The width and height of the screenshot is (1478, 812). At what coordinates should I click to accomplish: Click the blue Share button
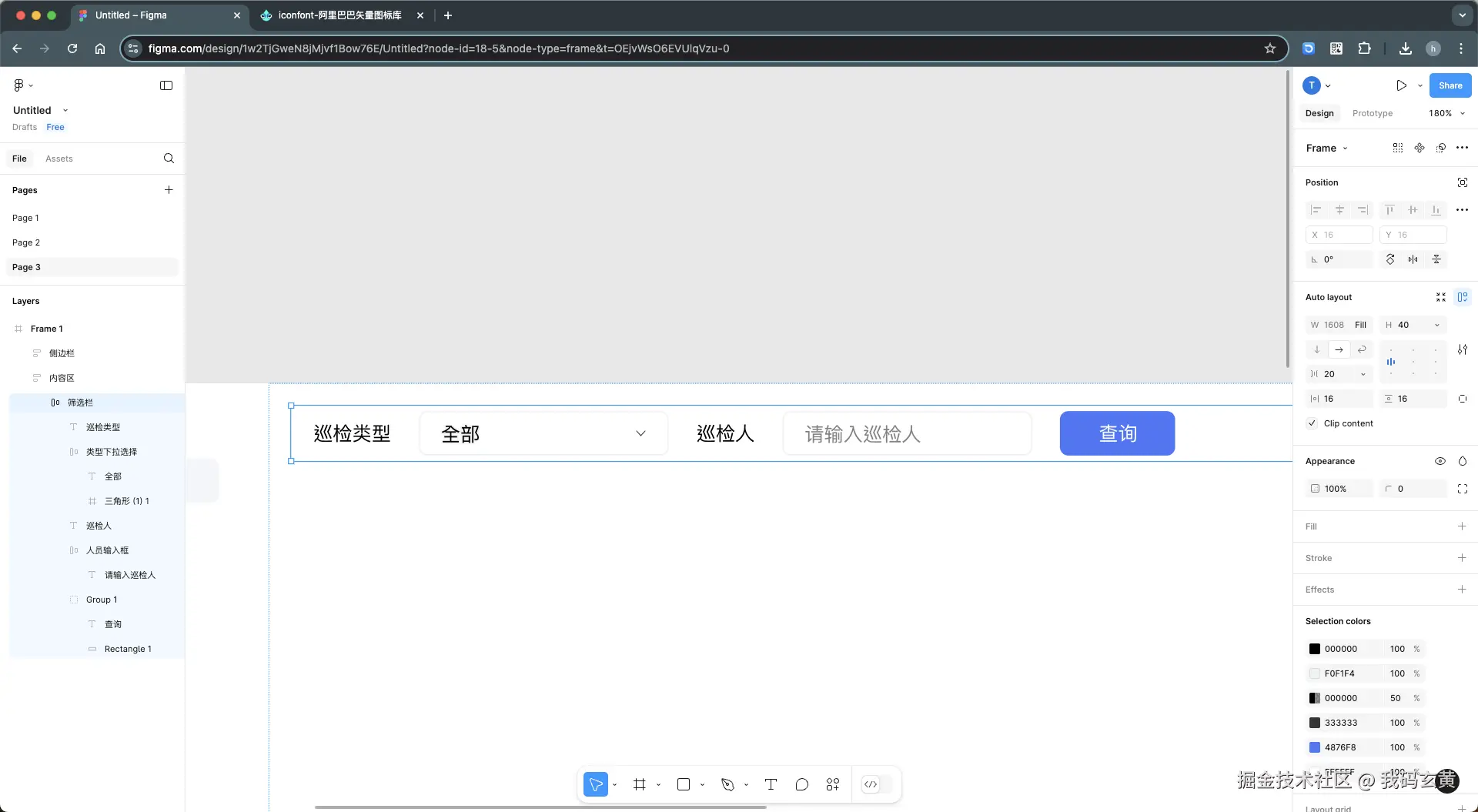tap(1450, 85)
